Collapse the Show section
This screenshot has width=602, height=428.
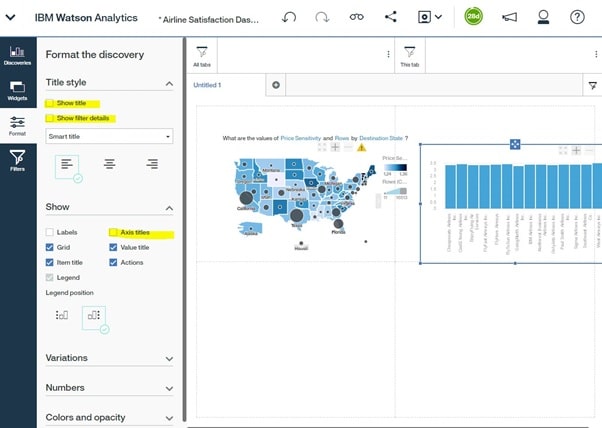(169, 208)
